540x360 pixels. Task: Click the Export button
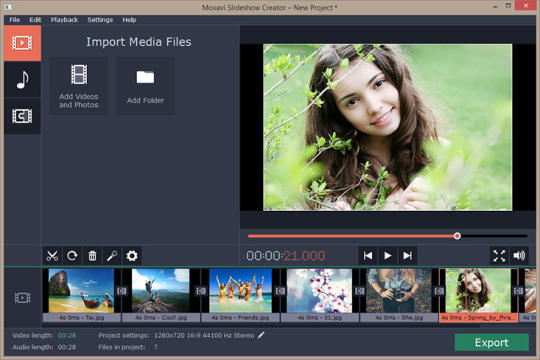tap(491, 342)
